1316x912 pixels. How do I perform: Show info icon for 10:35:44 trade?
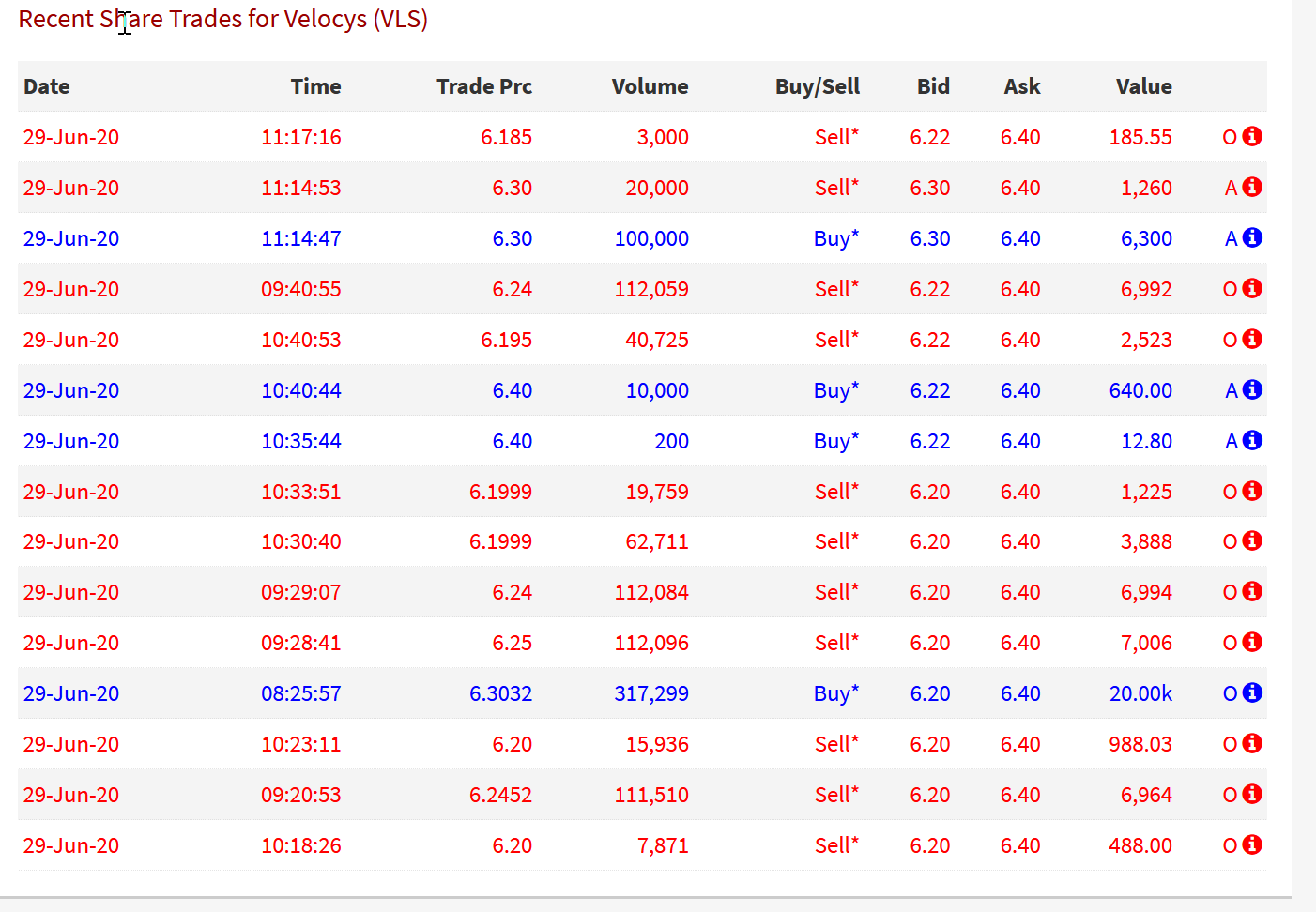pos(1252,440)
